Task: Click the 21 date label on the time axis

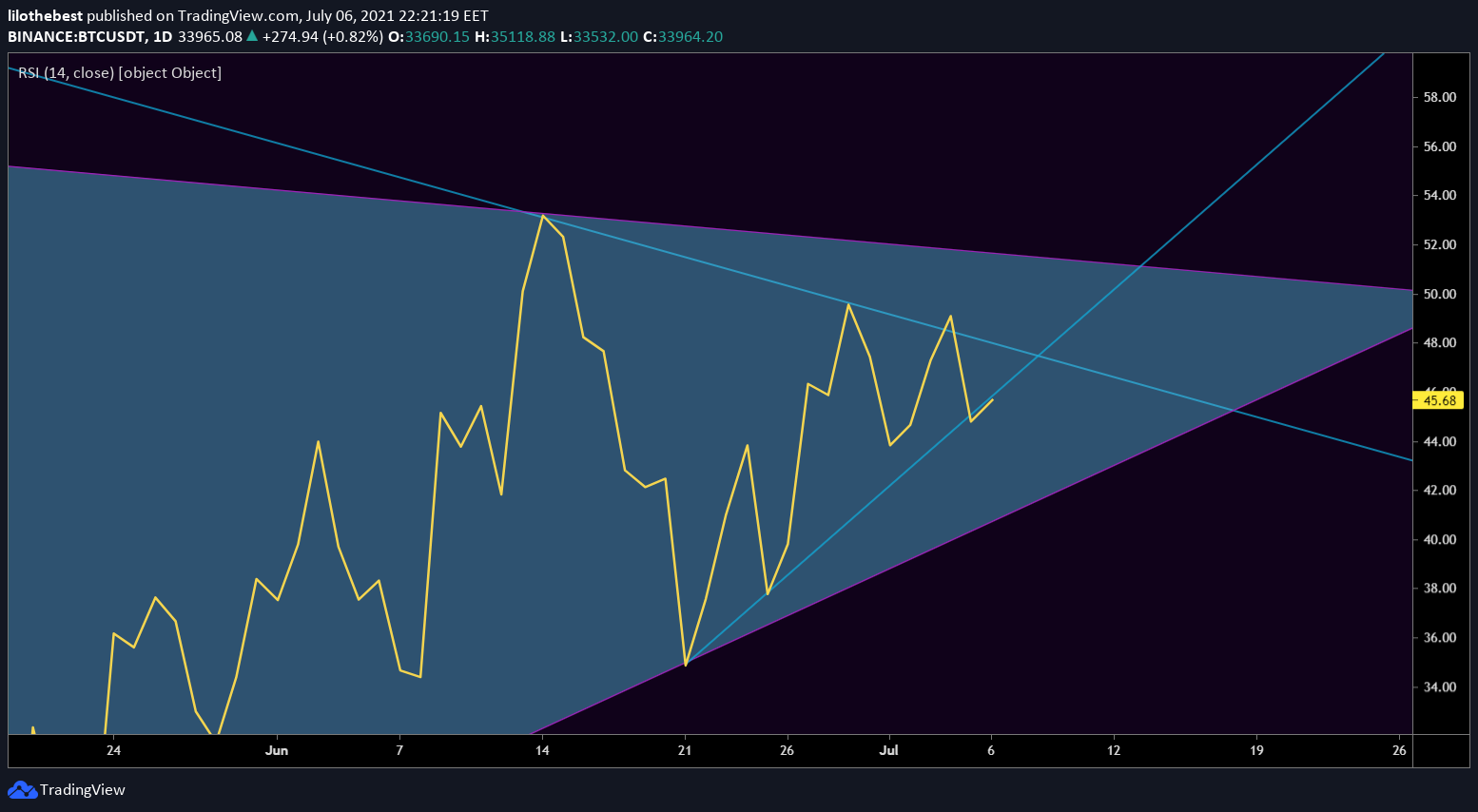Action: coord(685,750)
